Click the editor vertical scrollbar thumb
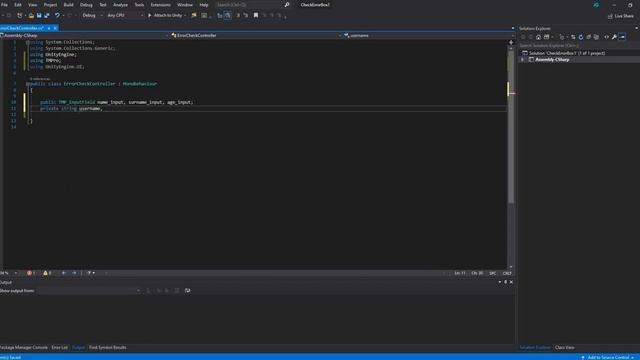This screenshot has width=640, height=360. pos(511,127)
